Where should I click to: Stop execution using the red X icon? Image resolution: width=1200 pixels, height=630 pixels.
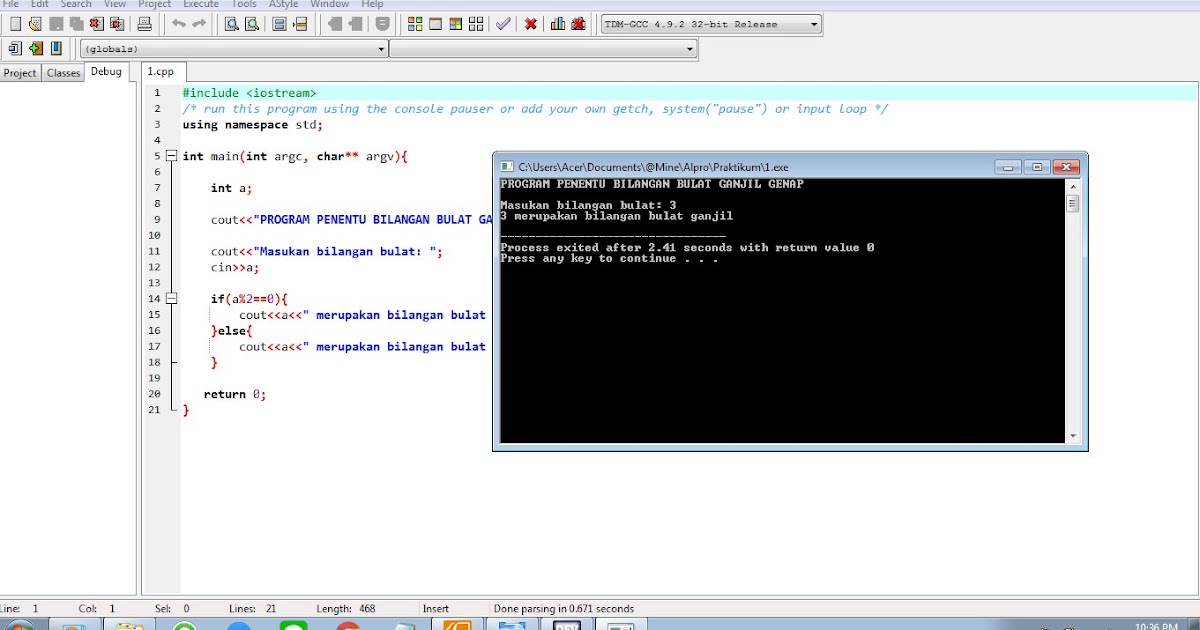tap(530, 24)
